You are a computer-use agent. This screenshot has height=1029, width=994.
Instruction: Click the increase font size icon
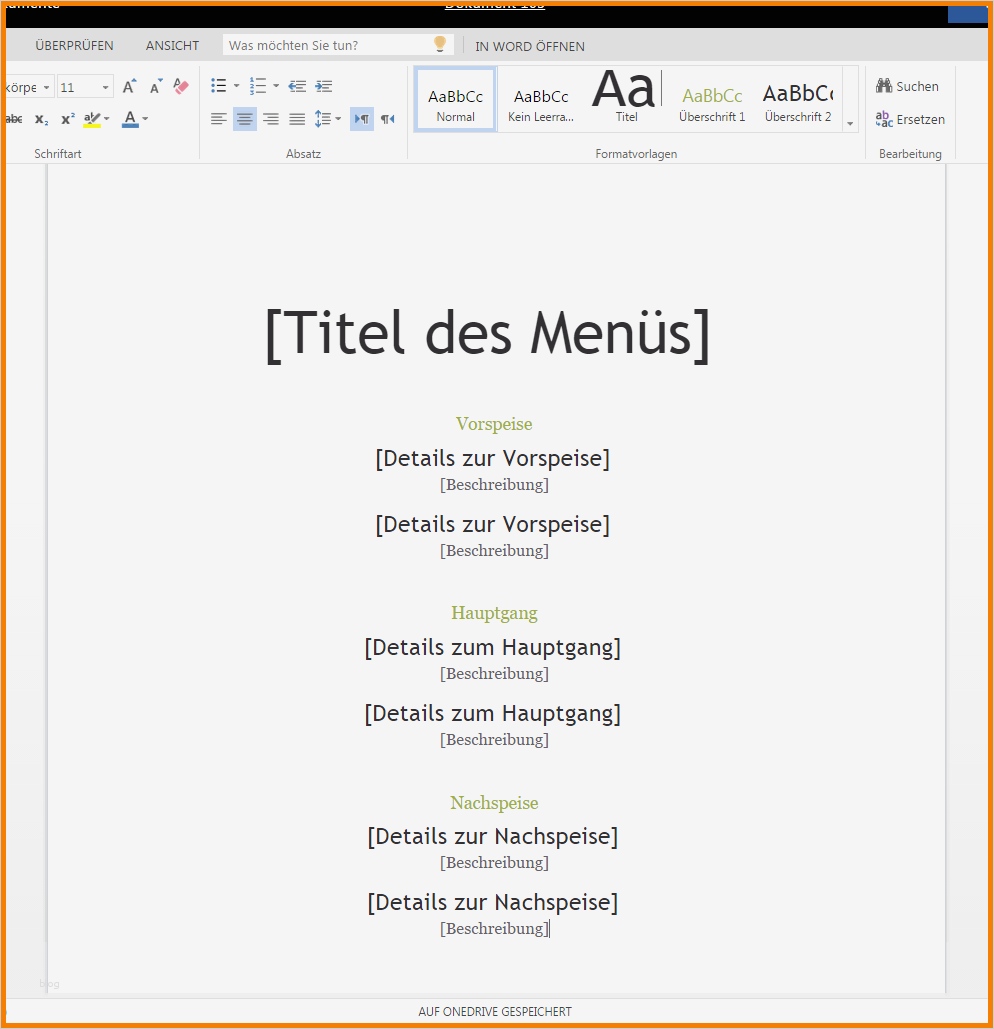[x=128, y=86]
